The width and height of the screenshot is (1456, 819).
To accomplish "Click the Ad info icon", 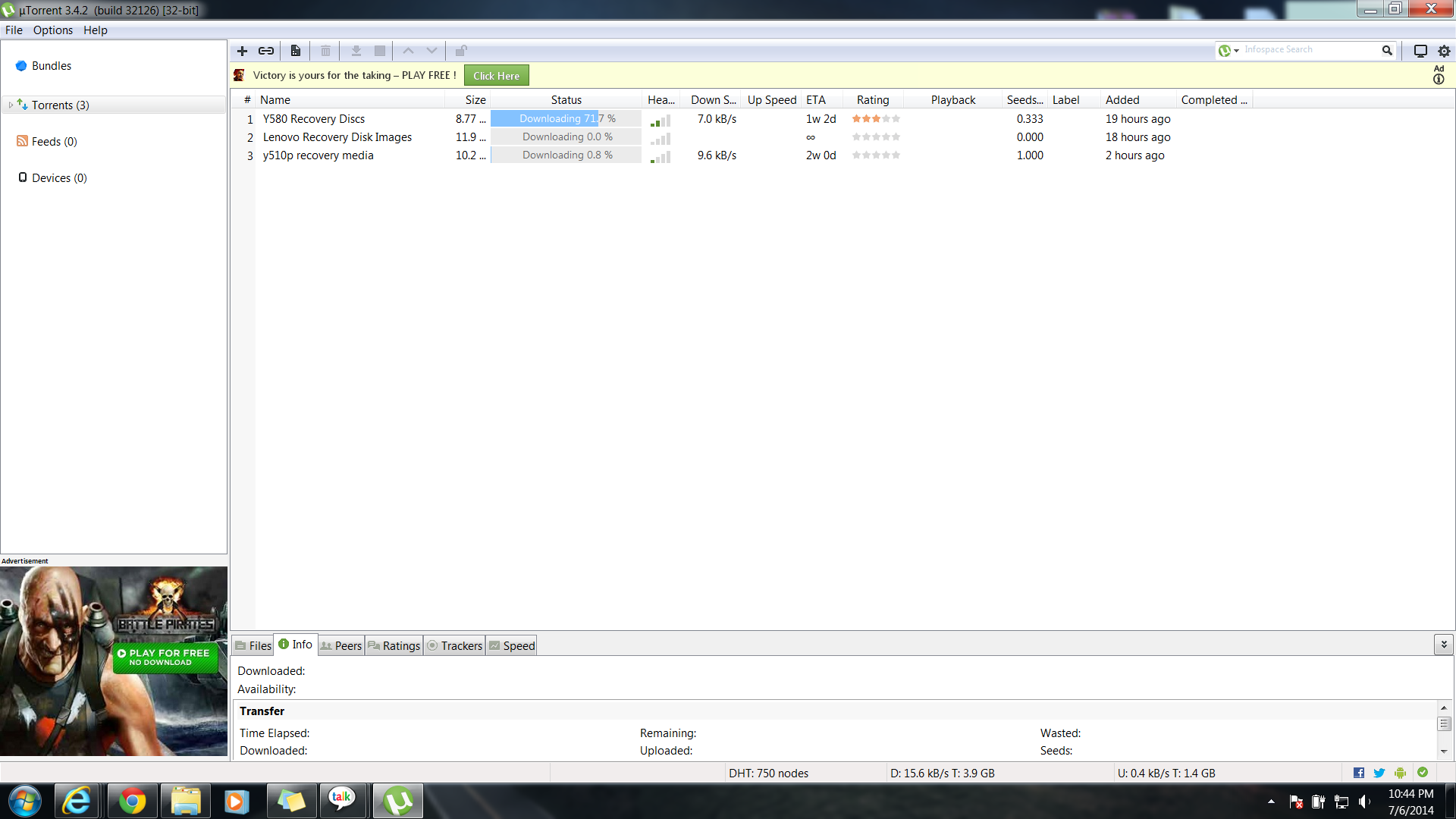I will [x=1439, y=80].
